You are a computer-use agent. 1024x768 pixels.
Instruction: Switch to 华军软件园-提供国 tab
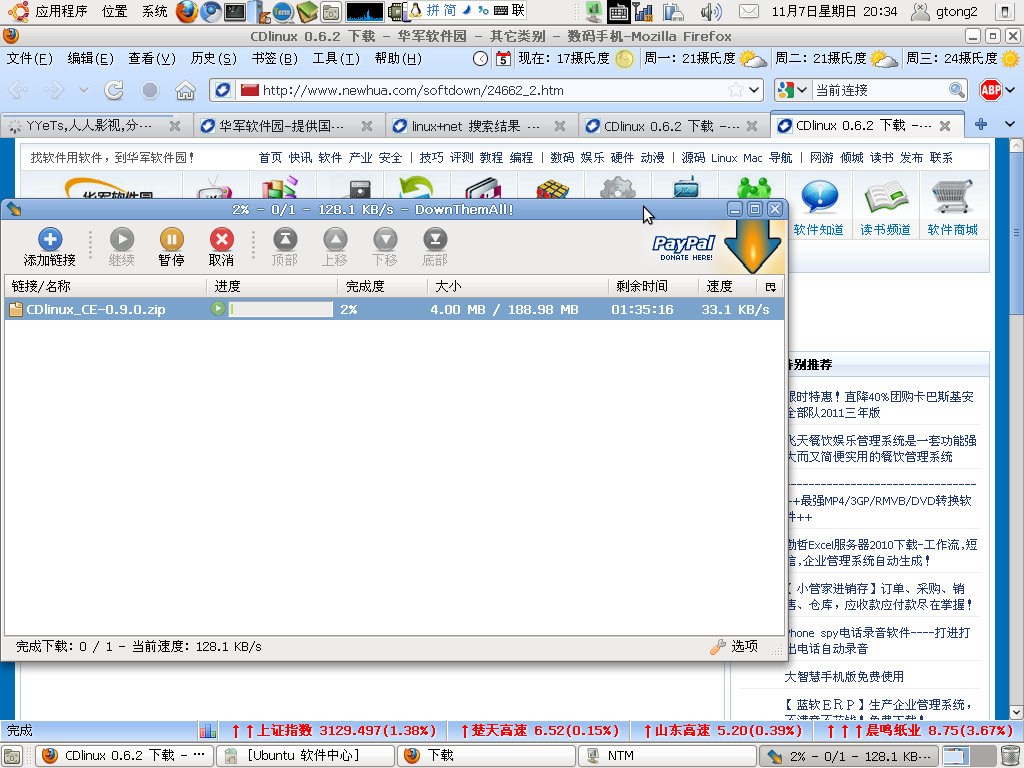pos(287,125)
